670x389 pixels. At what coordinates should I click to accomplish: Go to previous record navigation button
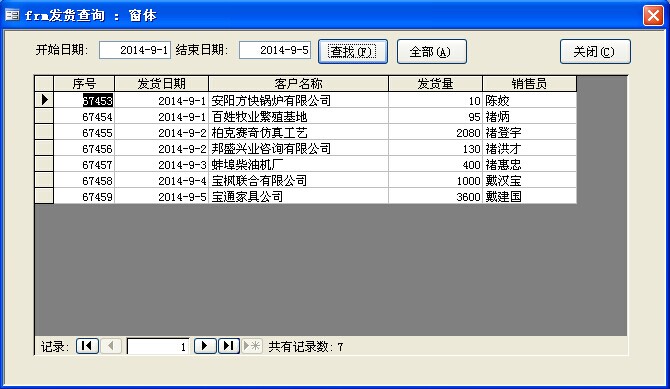click(x=111, y=346)
